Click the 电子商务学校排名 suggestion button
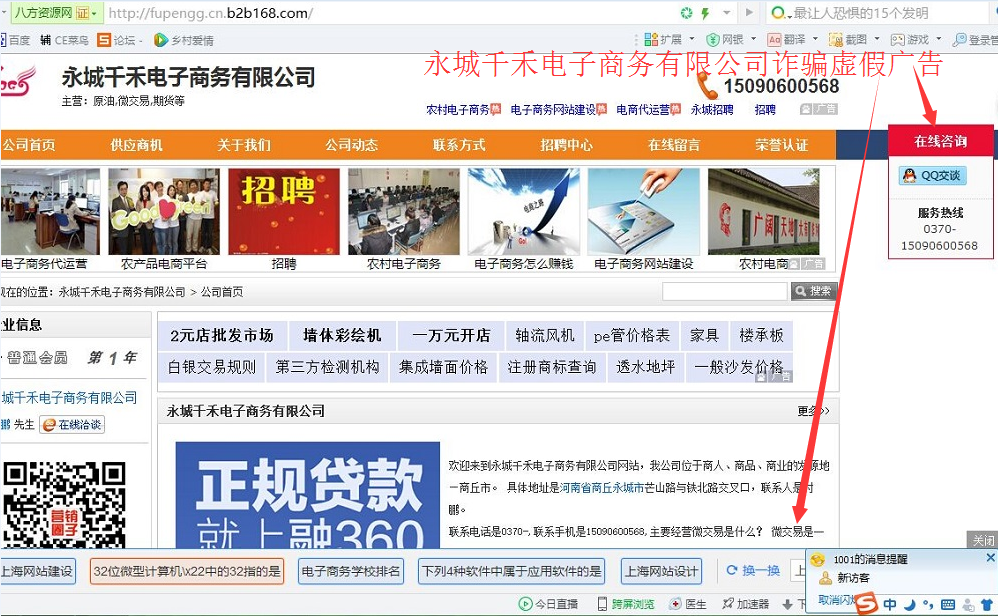 pyautogui.click(x=351, y=571)
